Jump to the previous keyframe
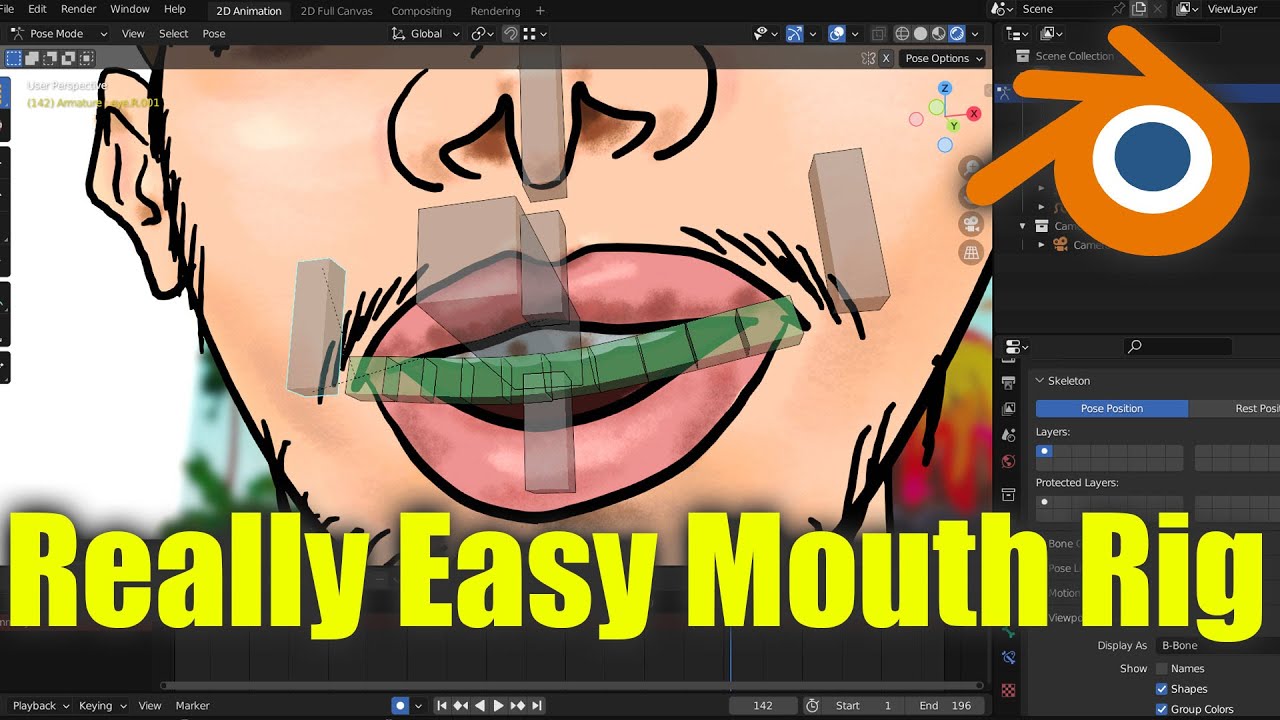The height and width of the screenshot is (720, 1280). 461,705
